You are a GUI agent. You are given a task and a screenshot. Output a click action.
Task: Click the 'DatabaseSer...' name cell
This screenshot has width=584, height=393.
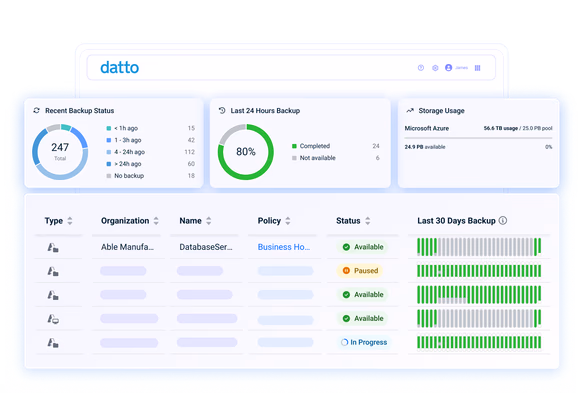tap(206, 247)
